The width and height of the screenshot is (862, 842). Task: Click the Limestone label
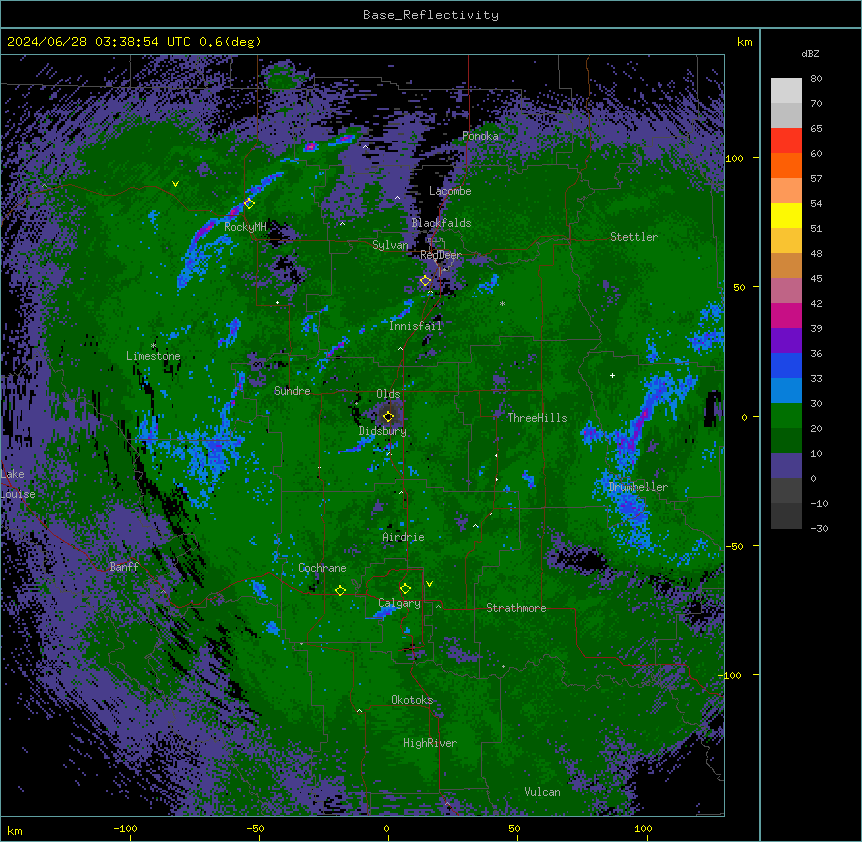point(153,356)
